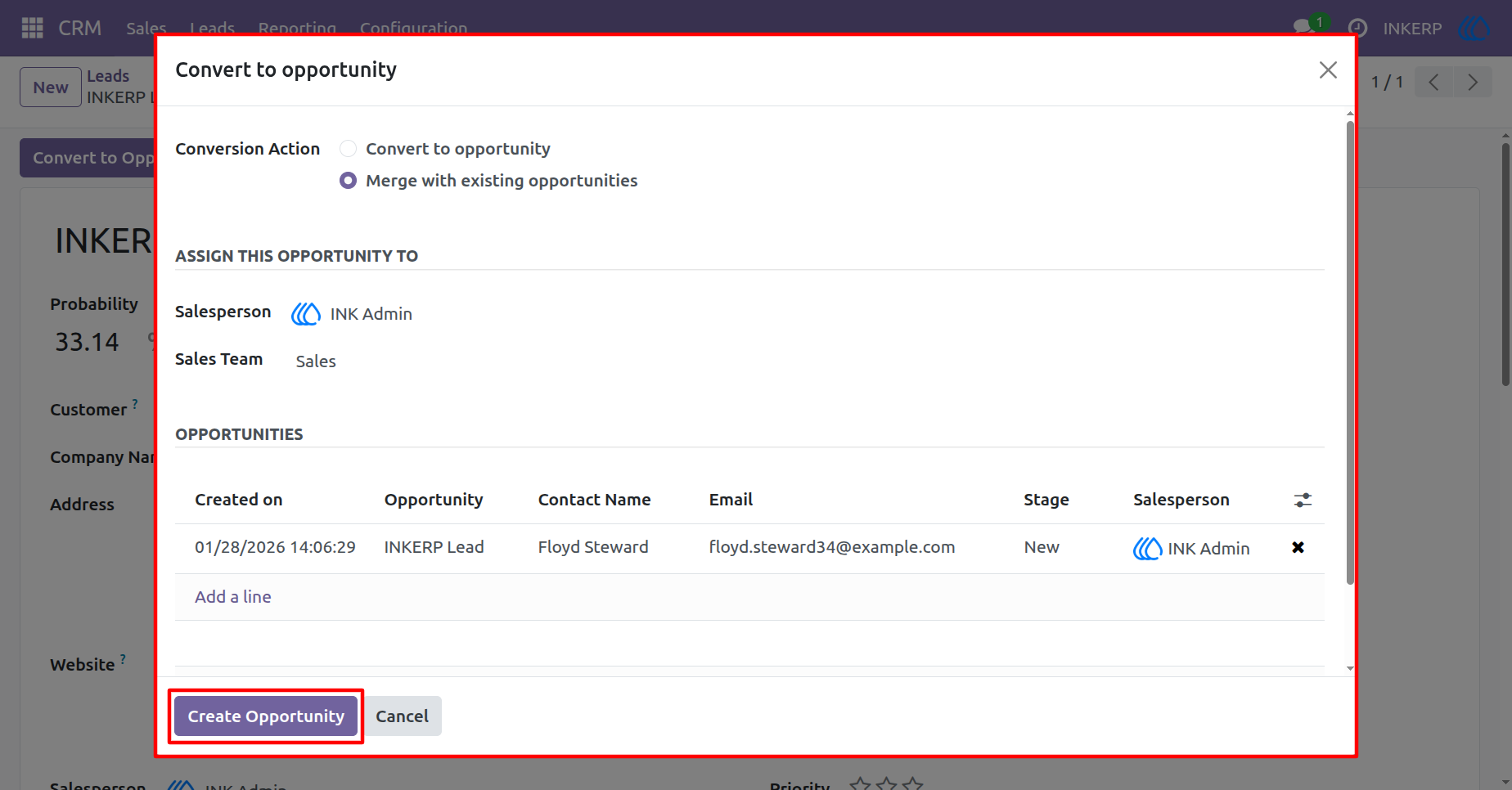Open the messaging conversations icon

pos(1304,28)
